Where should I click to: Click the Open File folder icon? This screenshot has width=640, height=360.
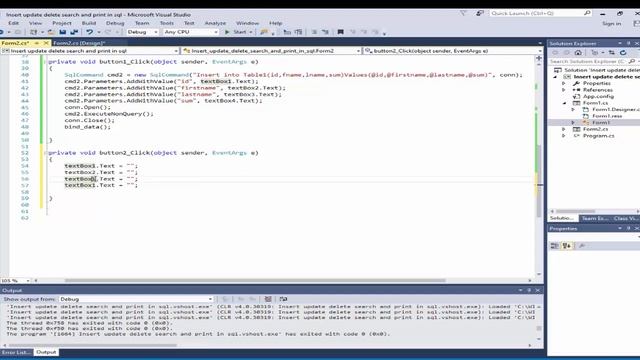point(51,32)
